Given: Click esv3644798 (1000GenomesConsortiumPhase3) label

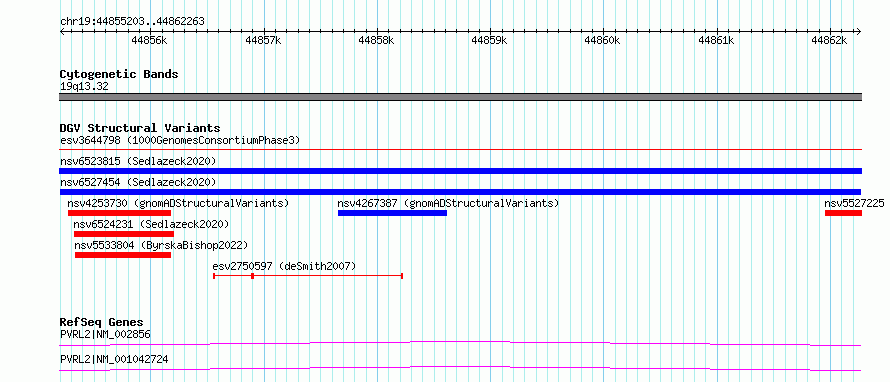Looking at the screenshot, I should point(180,140).
